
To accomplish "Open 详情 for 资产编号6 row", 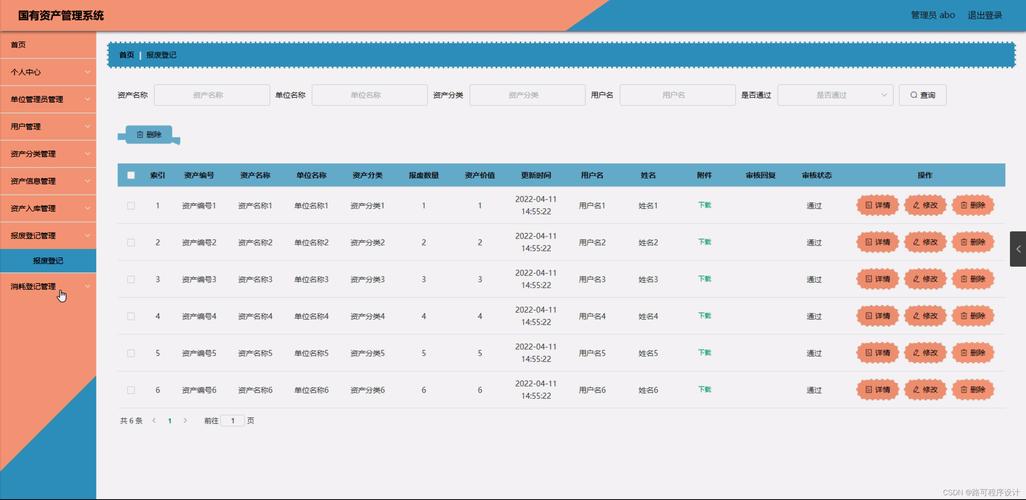I will (x=877, y=390).
